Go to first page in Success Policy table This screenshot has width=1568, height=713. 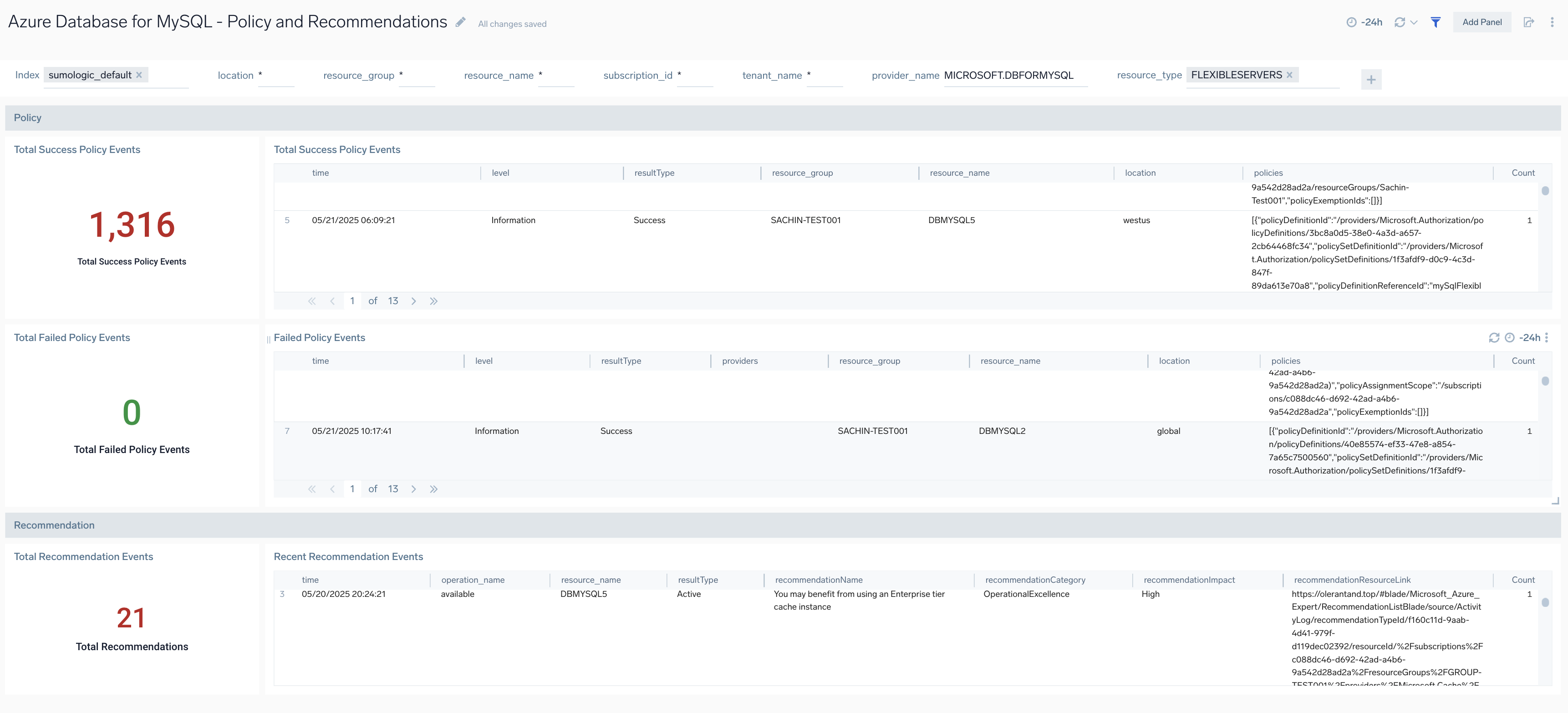(x=312, y=301)
